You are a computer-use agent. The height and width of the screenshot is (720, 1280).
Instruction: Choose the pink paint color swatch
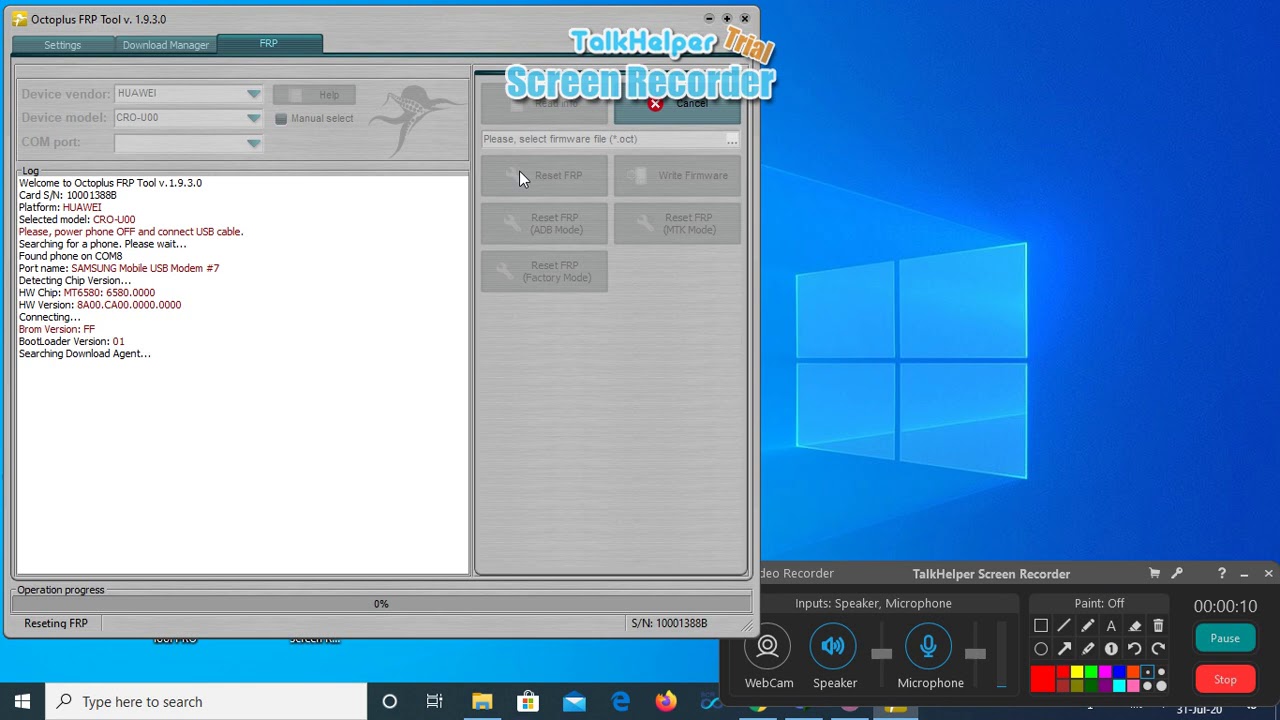[1133, 686]
